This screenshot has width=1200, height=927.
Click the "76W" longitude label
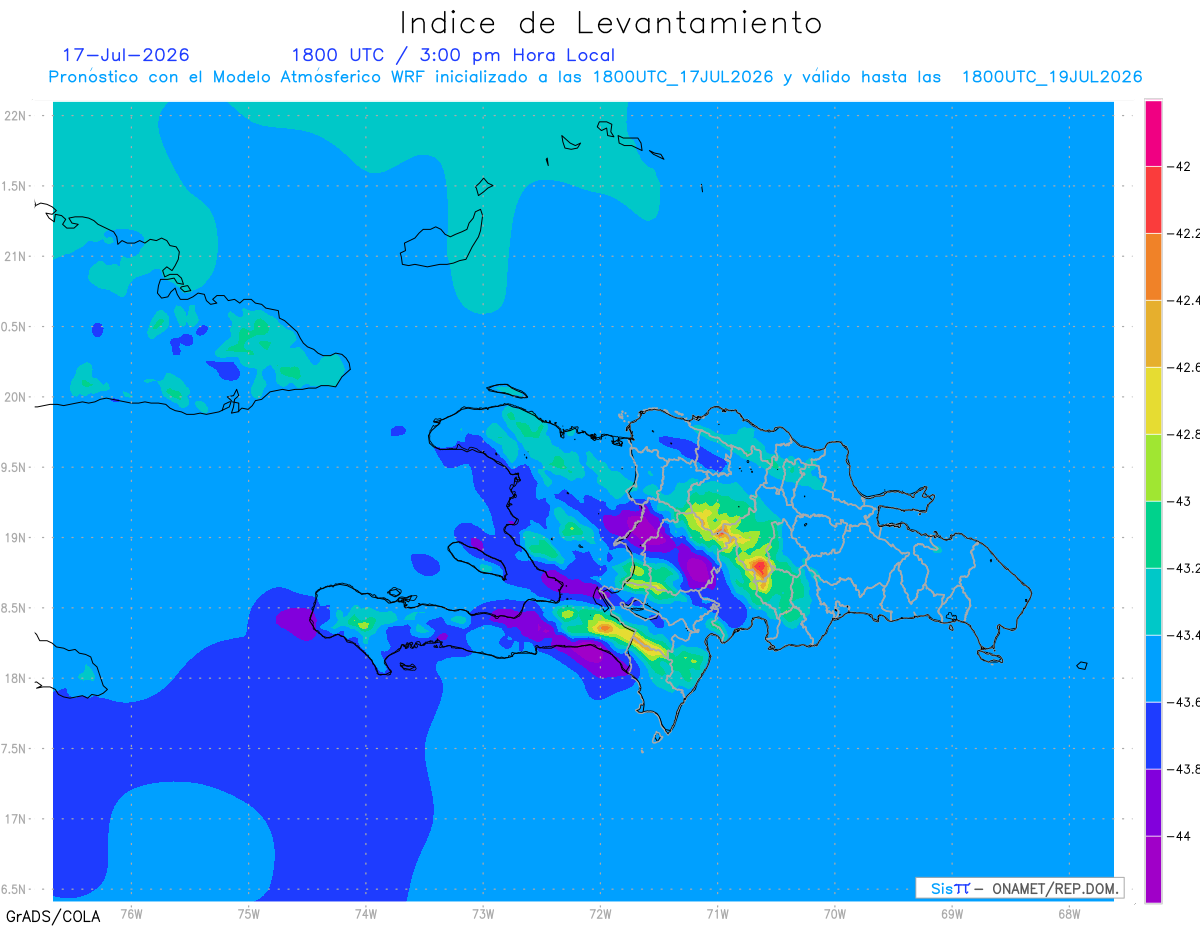(x=131, y=913)
